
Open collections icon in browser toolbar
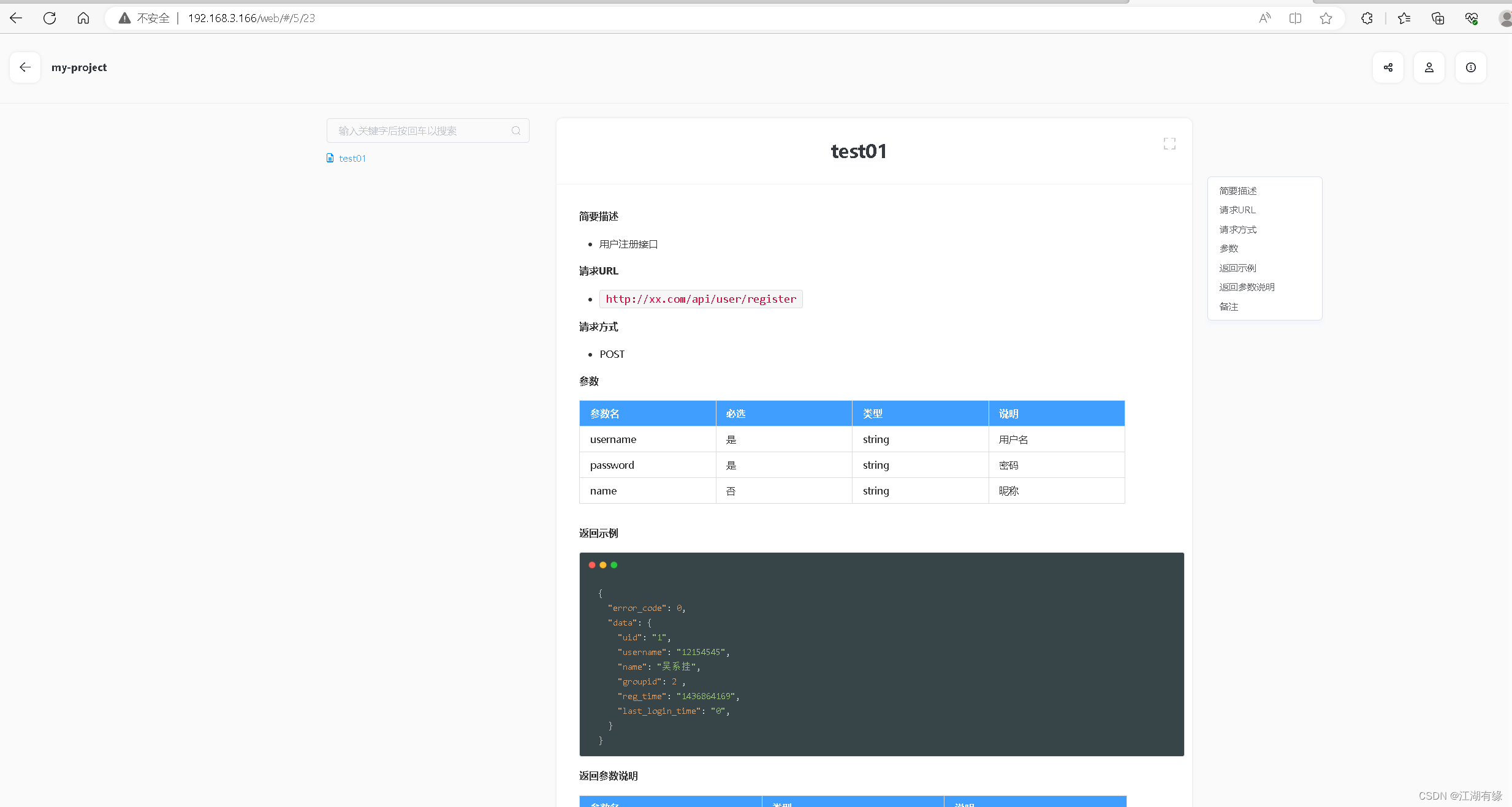(x=1438, y=18)
